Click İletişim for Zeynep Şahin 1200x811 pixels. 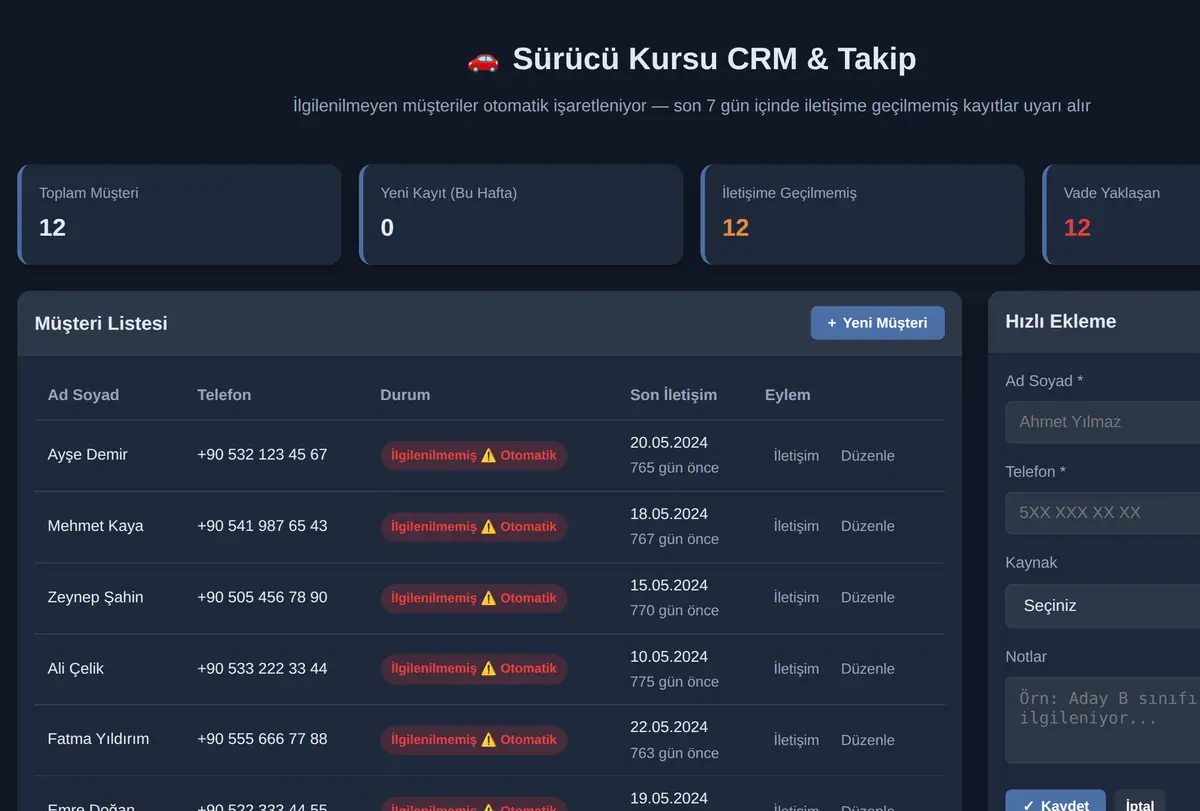pyautogui.click(x=796, y=597)
